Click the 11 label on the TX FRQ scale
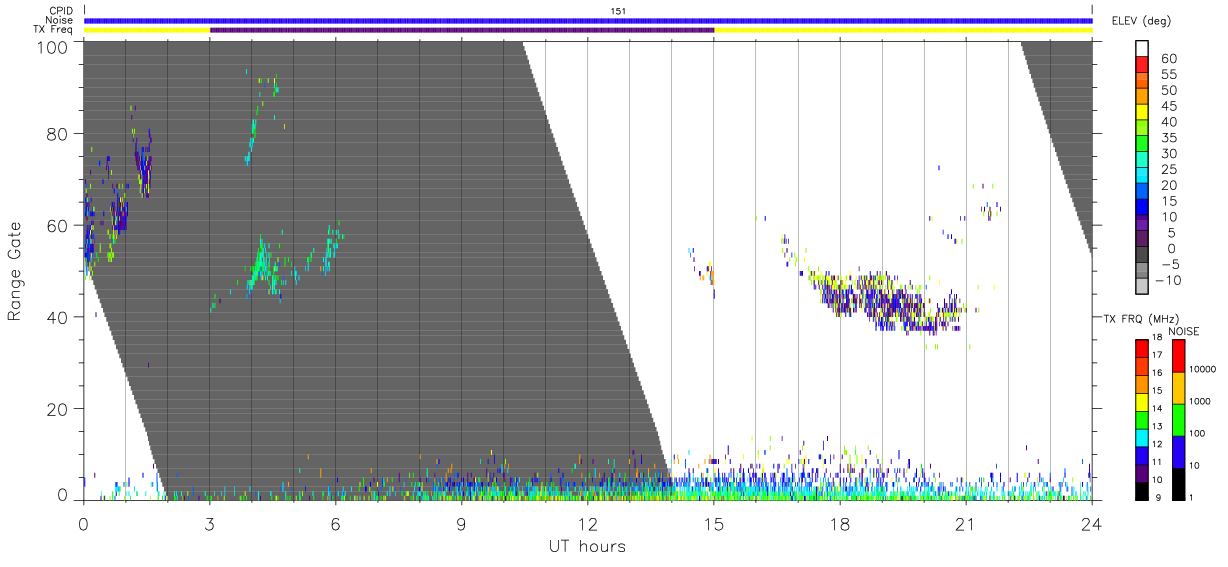1228x567 pixels. [x=1157, y=462]
